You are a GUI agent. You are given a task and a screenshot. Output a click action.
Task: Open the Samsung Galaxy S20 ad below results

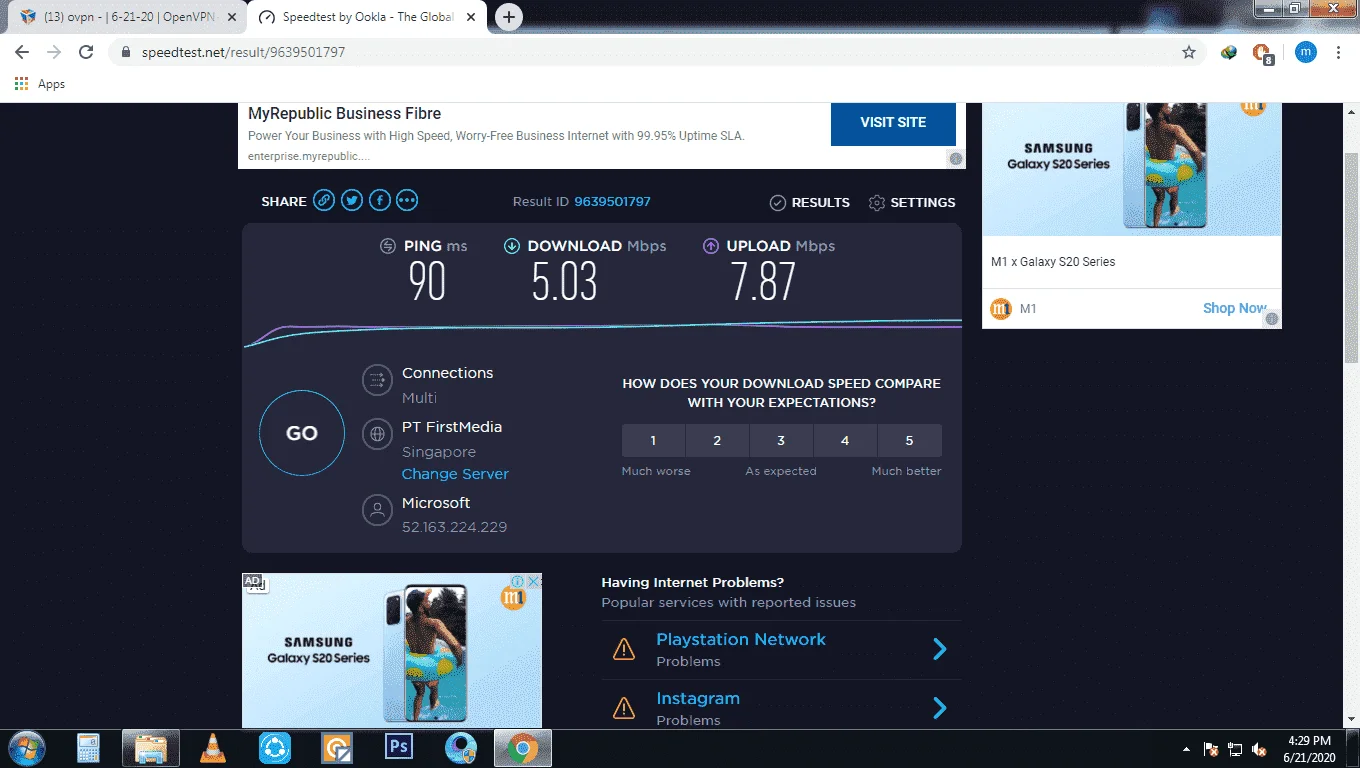[392, 650]
